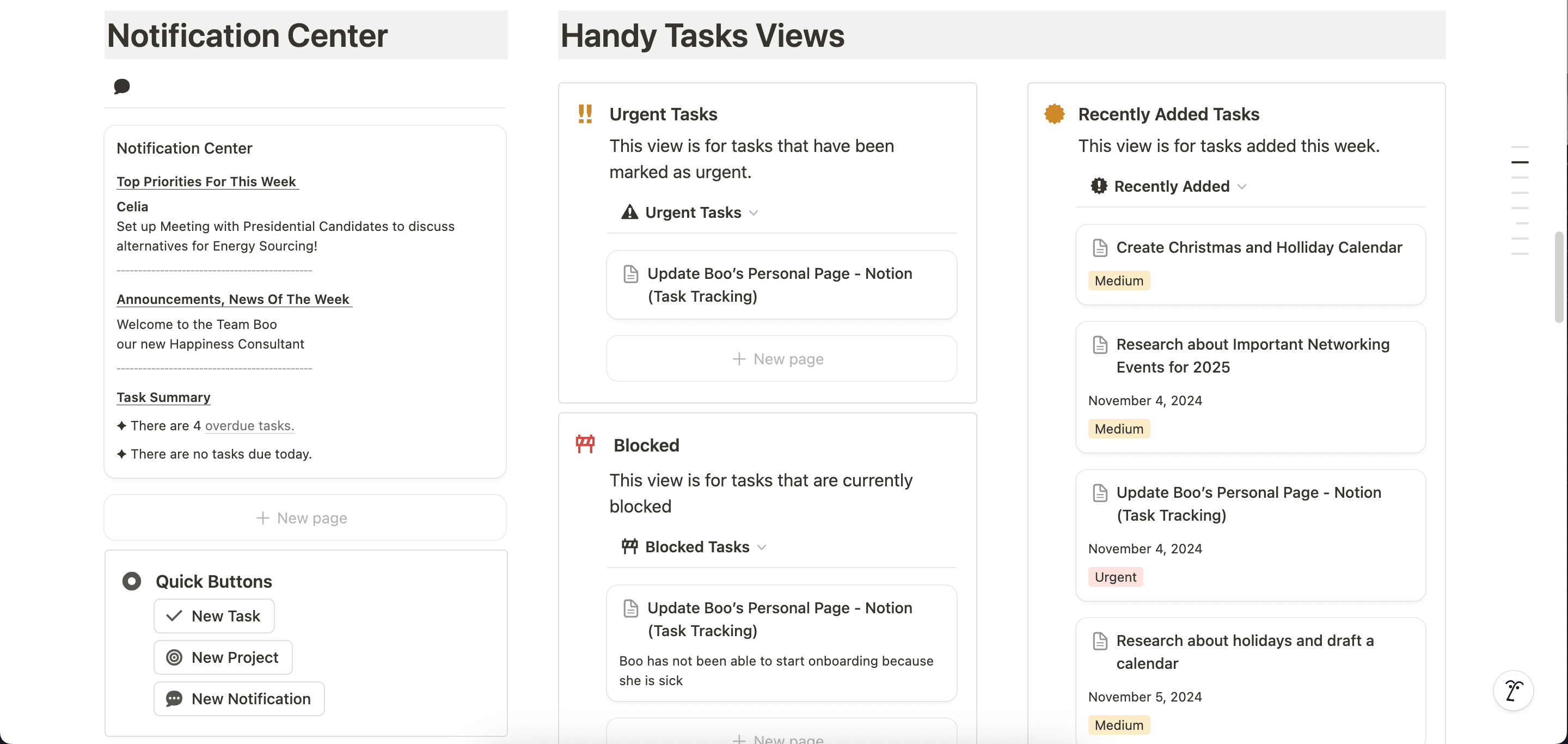Click the New Notification quick button
The height and width of the screenshot is (744, 1568).
pos(239,698)
